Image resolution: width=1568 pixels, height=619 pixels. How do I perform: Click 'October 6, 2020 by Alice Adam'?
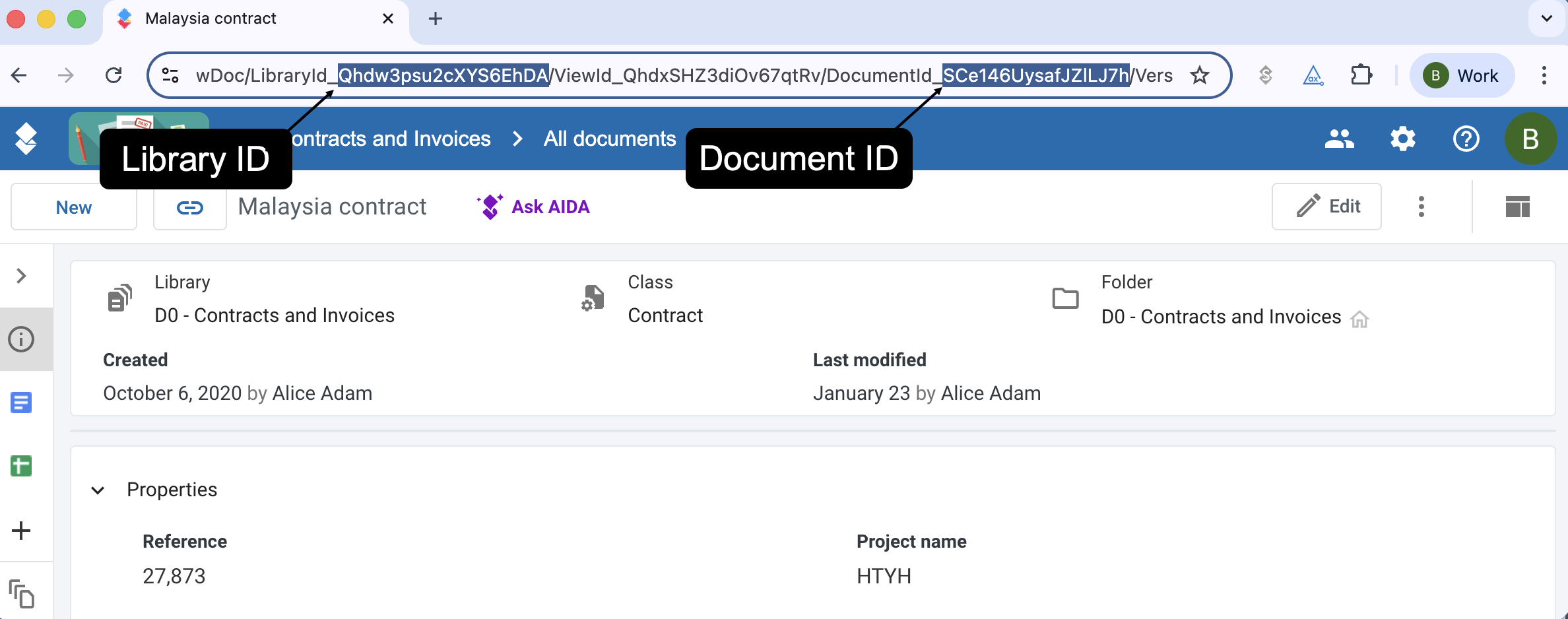(238, 393)
